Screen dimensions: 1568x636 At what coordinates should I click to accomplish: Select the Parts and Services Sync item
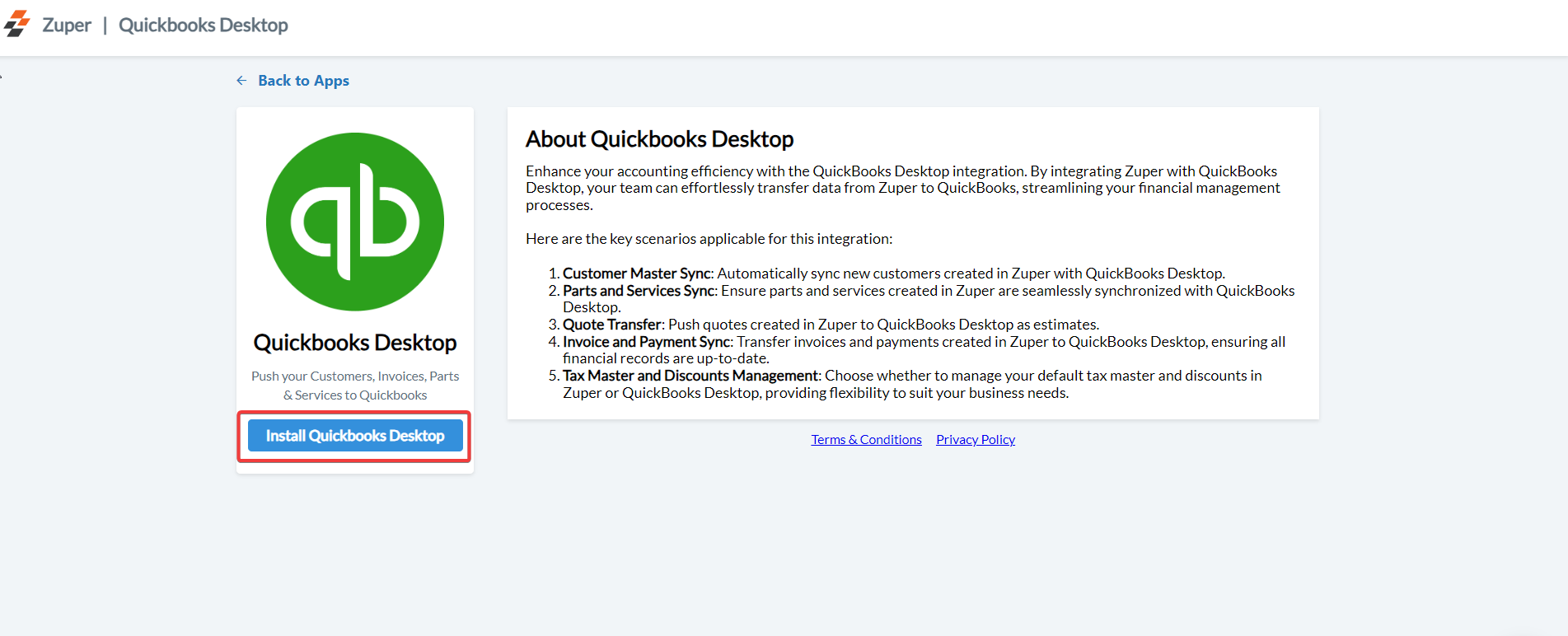[x=929, y=299]
